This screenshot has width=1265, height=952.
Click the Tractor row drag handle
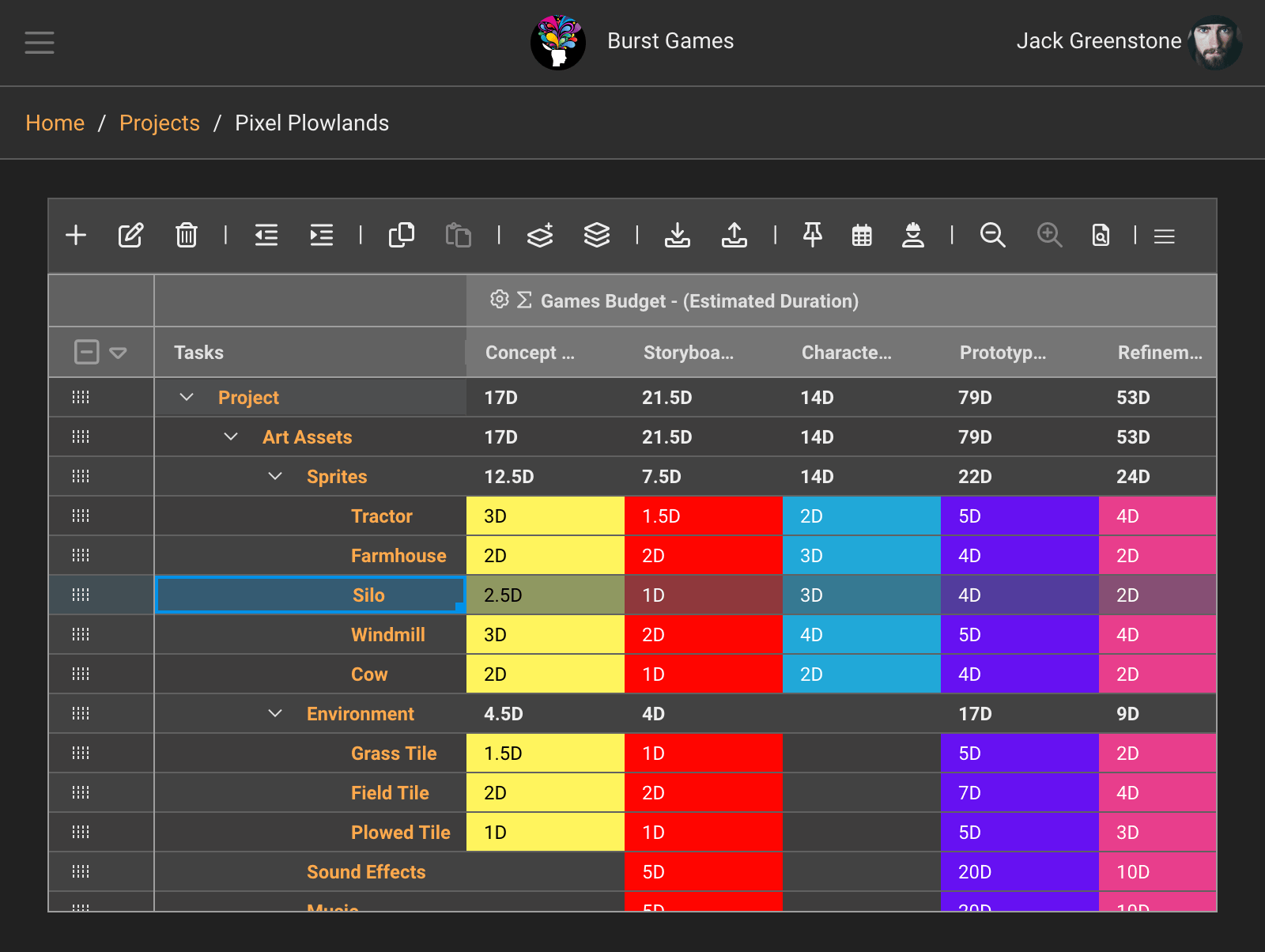click(81, 516)
